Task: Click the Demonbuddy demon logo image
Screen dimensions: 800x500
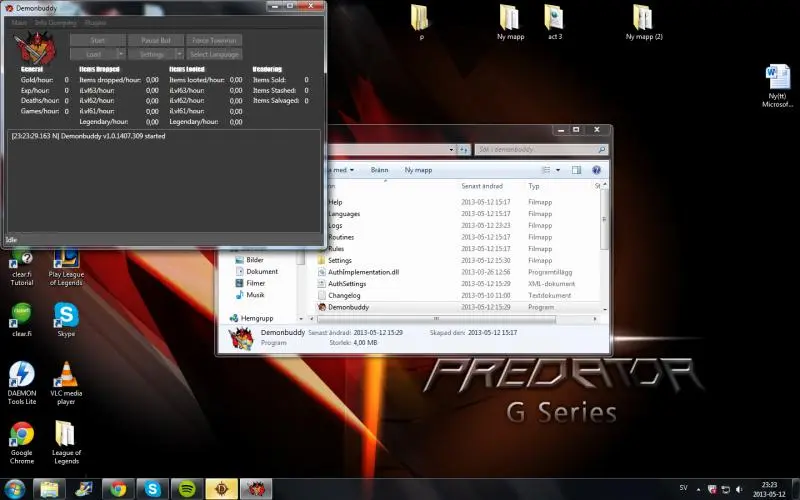Action: [36, 48]
